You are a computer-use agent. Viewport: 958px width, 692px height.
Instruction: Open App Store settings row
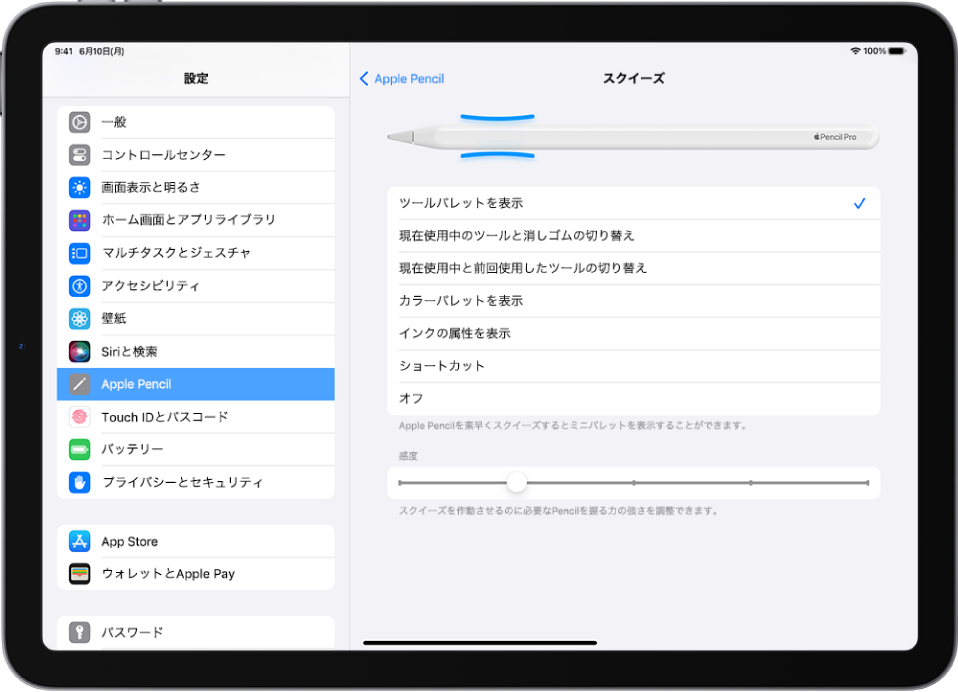tap(196, 541)
